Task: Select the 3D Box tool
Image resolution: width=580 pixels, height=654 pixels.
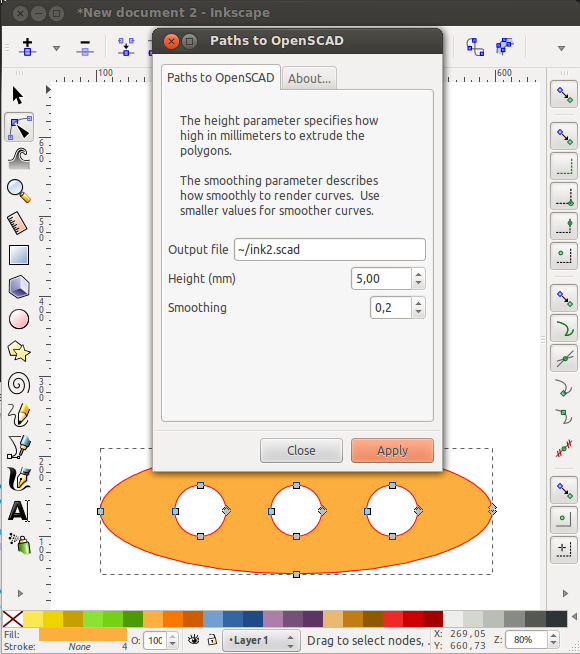Action: coord(19,287)
